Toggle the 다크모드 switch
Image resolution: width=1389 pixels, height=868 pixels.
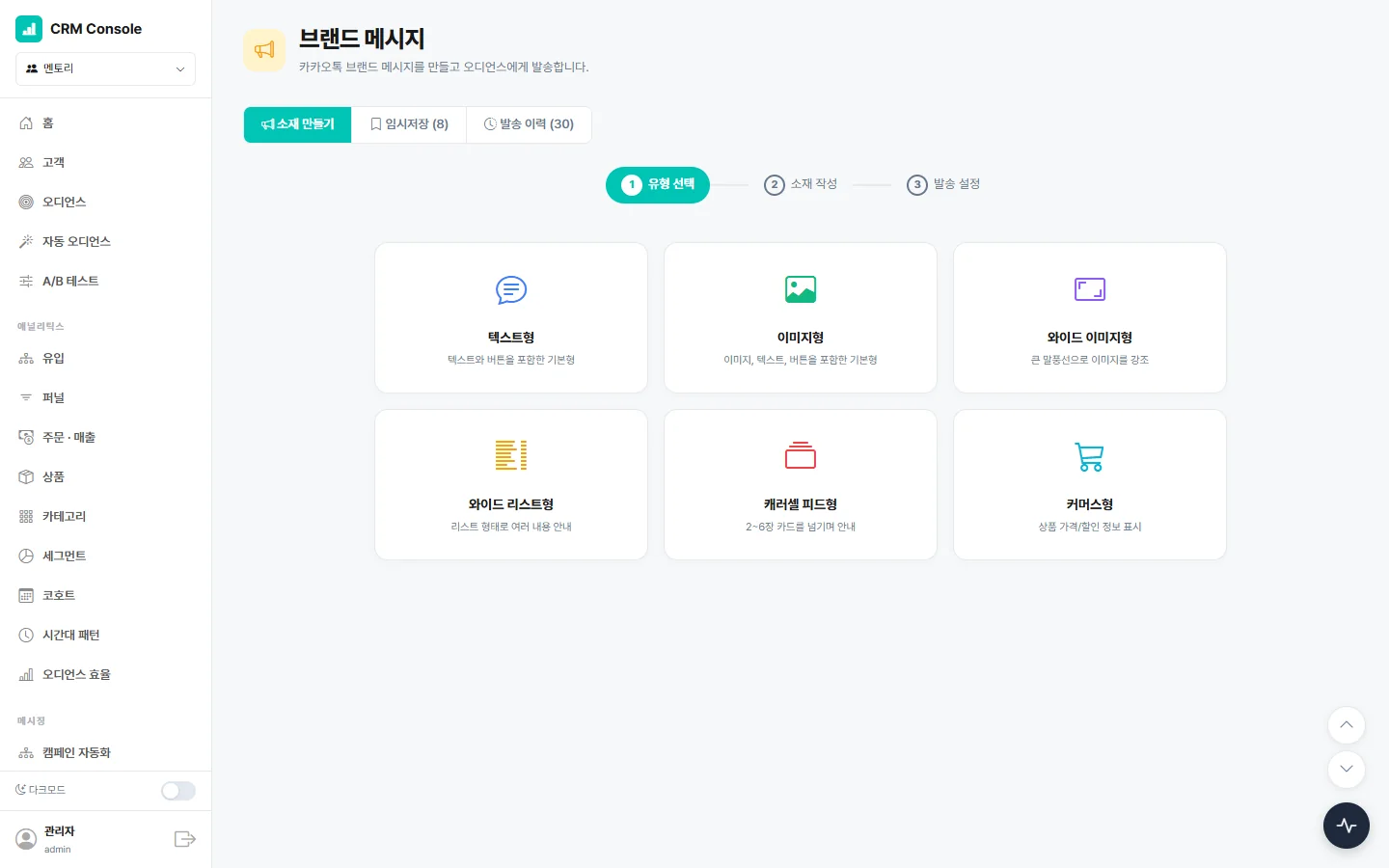[178, 791]
